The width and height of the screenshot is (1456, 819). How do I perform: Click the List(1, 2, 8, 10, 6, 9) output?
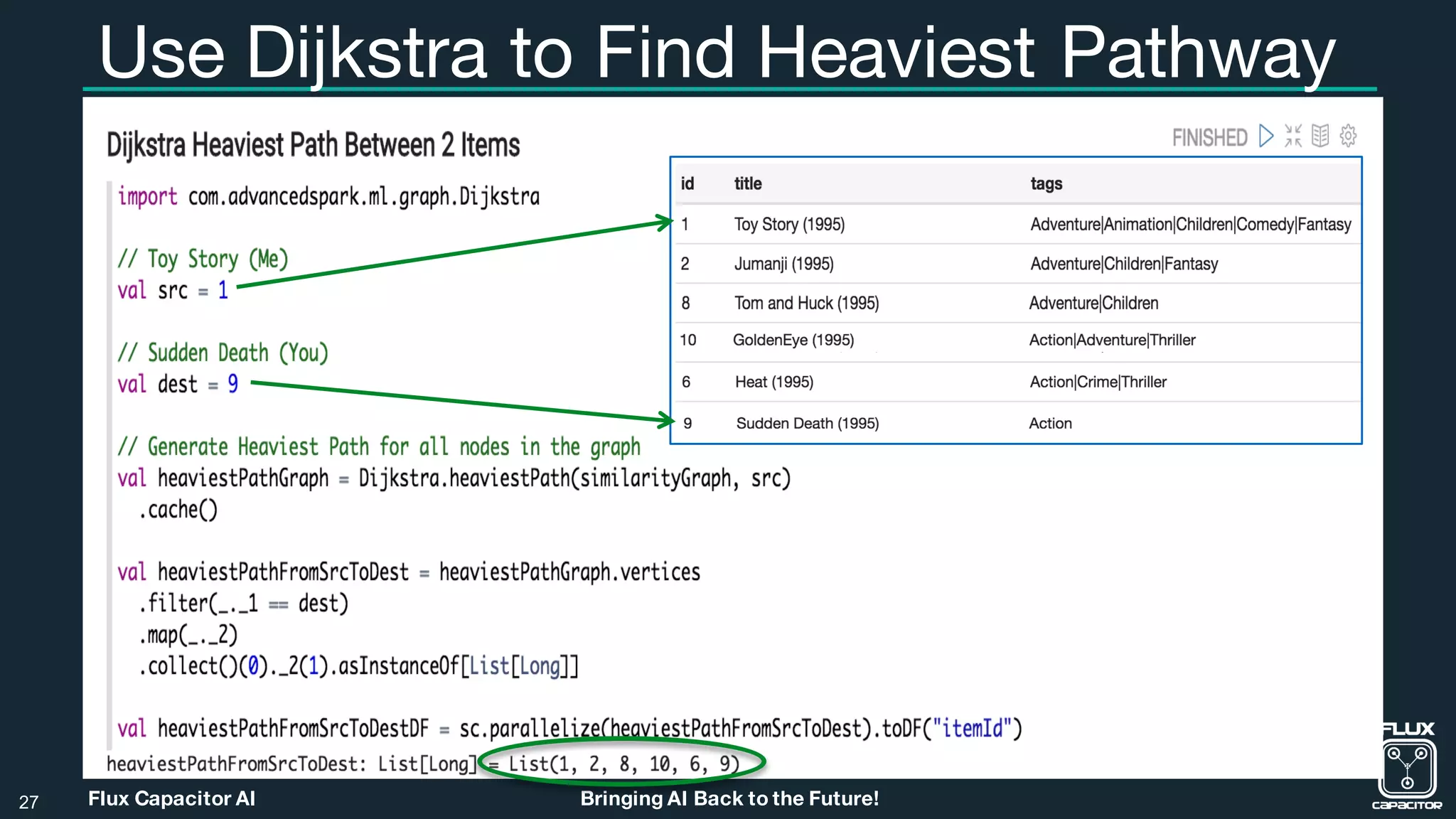click(623, 764)
